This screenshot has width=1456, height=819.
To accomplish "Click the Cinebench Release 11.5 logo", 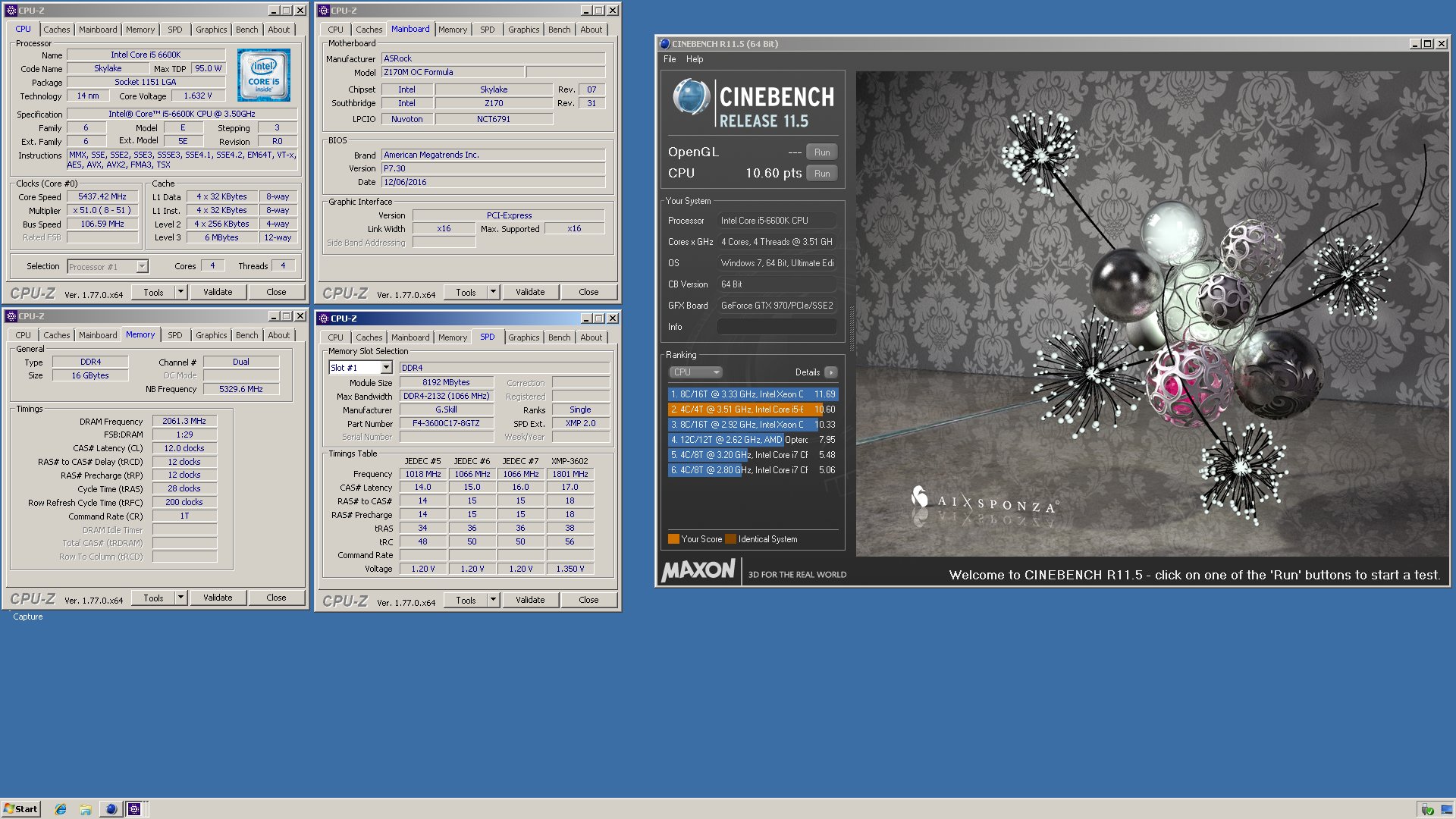I will [753, 104].
